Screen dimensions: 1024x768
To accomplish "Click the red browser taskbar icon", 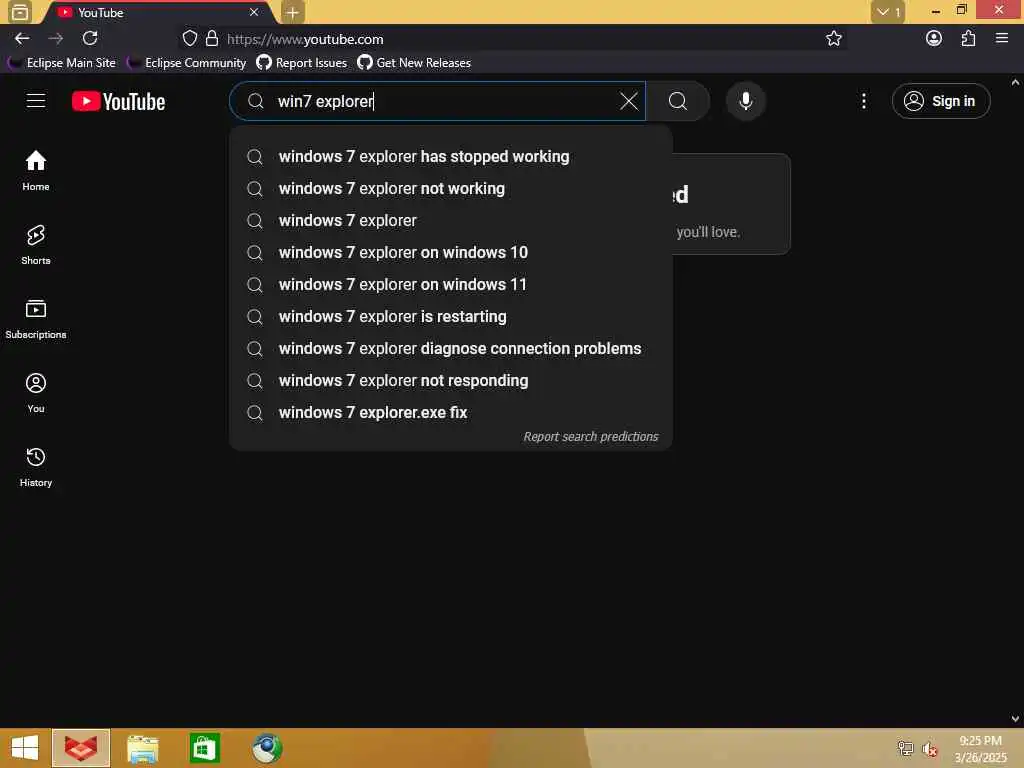I will (81, 748).
